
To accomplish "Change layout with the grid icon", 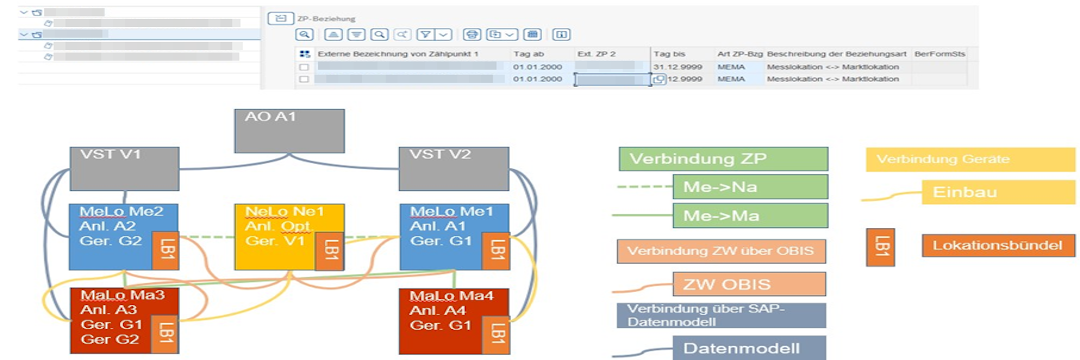I will 531,34.
